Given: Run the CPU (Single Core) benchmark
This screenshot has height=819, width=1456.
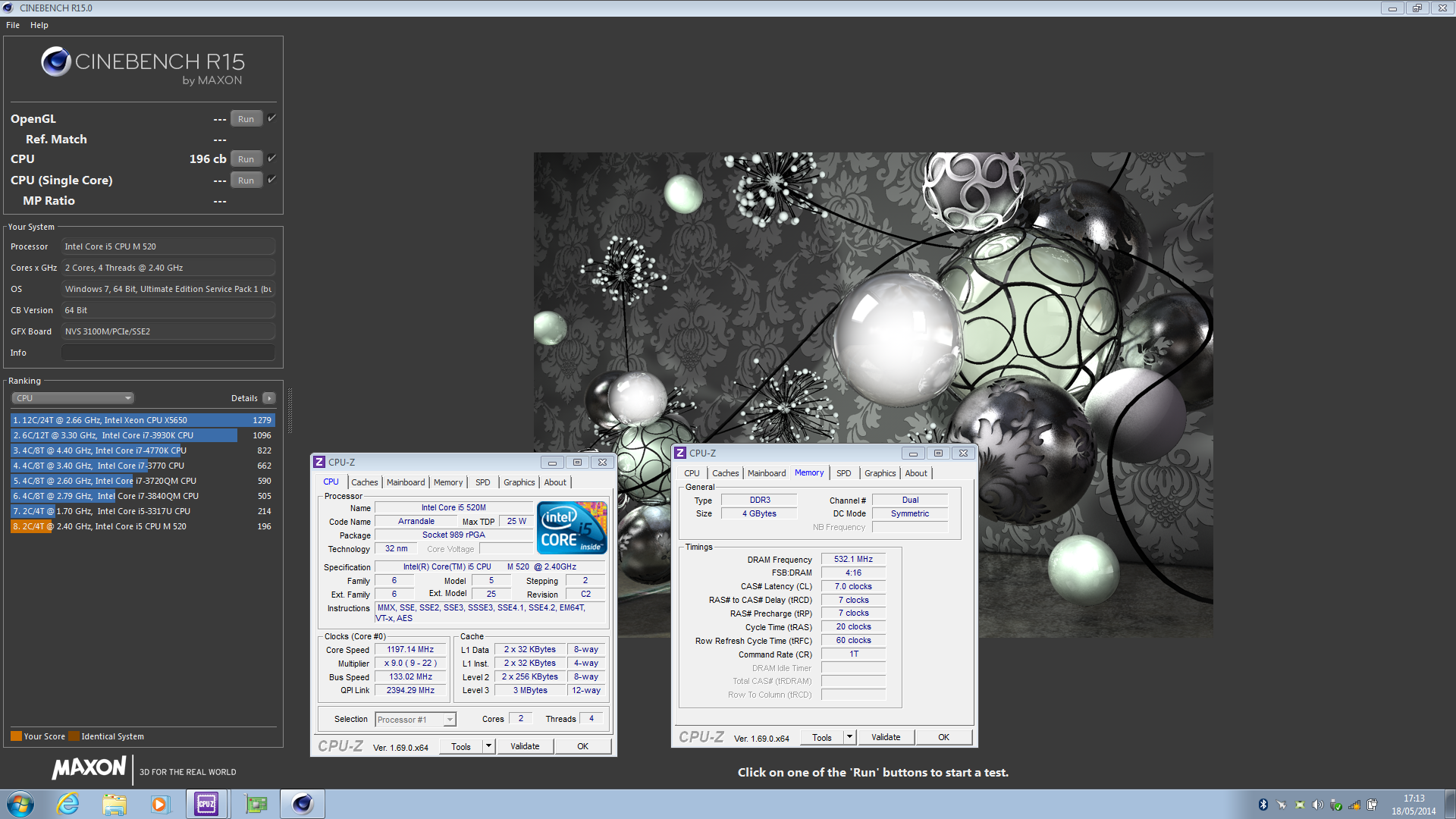Looking at the screenshot, I should pos(246,180).
